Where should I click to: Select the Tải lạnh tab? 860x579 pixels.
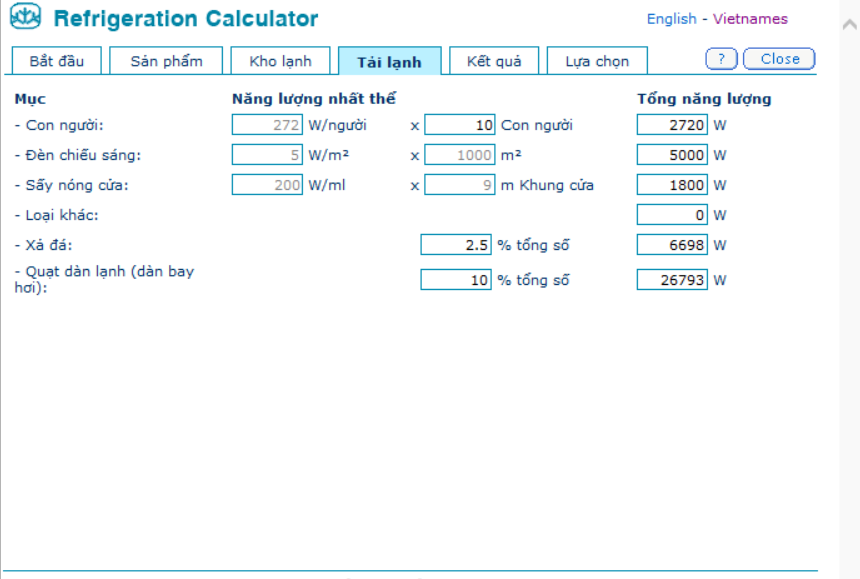[389, 62]
